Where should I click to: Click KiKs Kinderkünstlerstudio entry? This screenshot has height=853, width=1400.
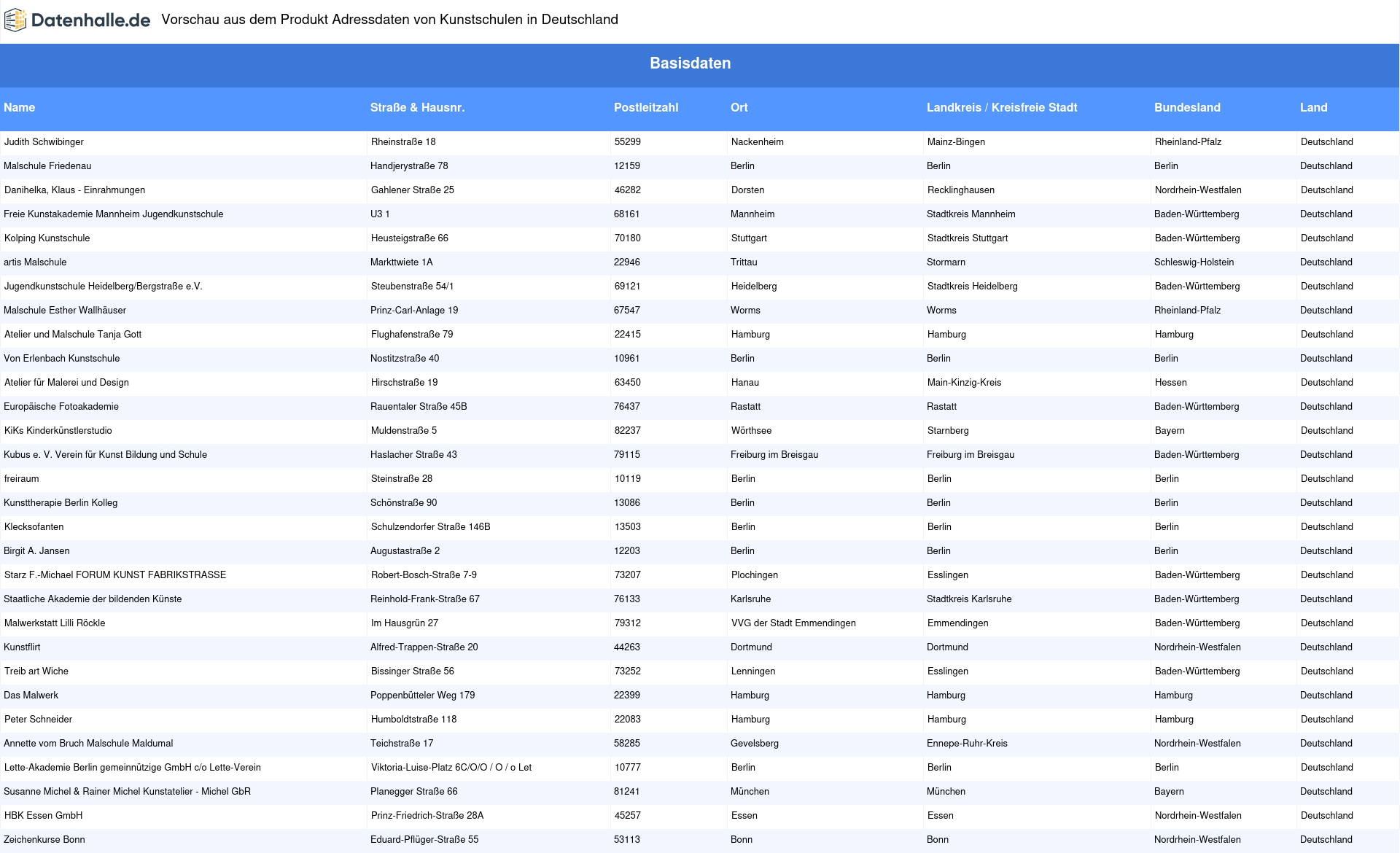[x=58, y=431]
